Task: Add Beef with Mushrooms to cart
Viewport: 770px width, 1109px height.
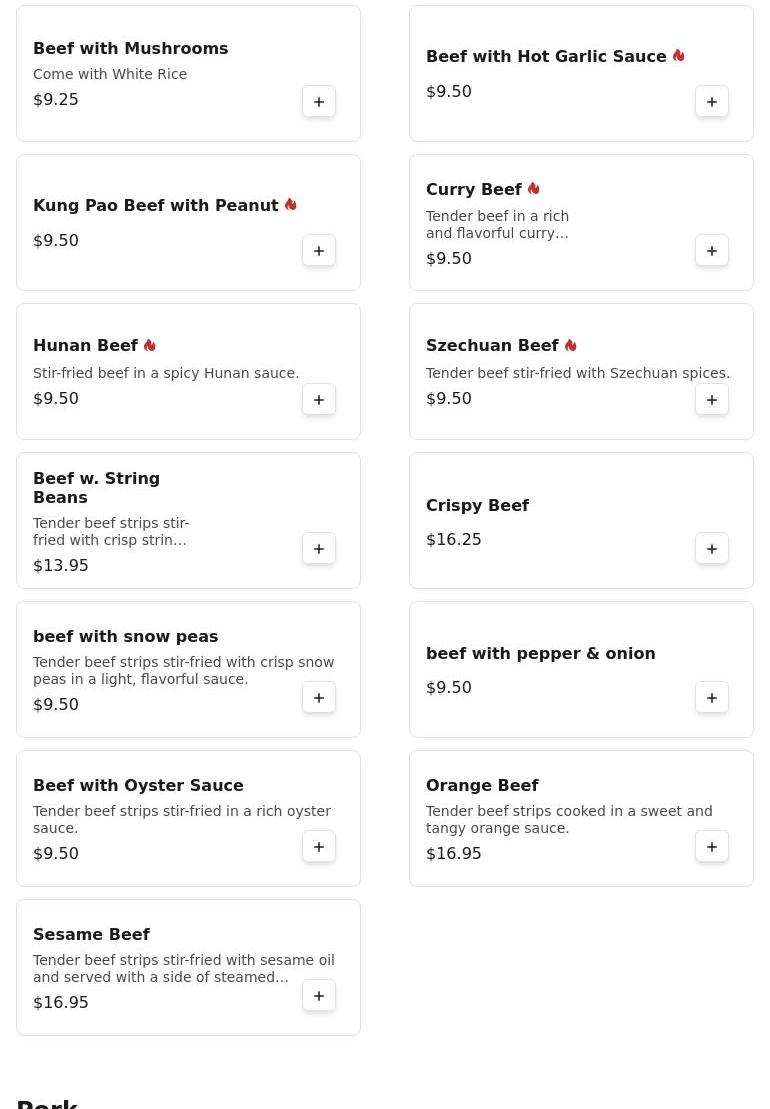Action: [x=319, y=102]
